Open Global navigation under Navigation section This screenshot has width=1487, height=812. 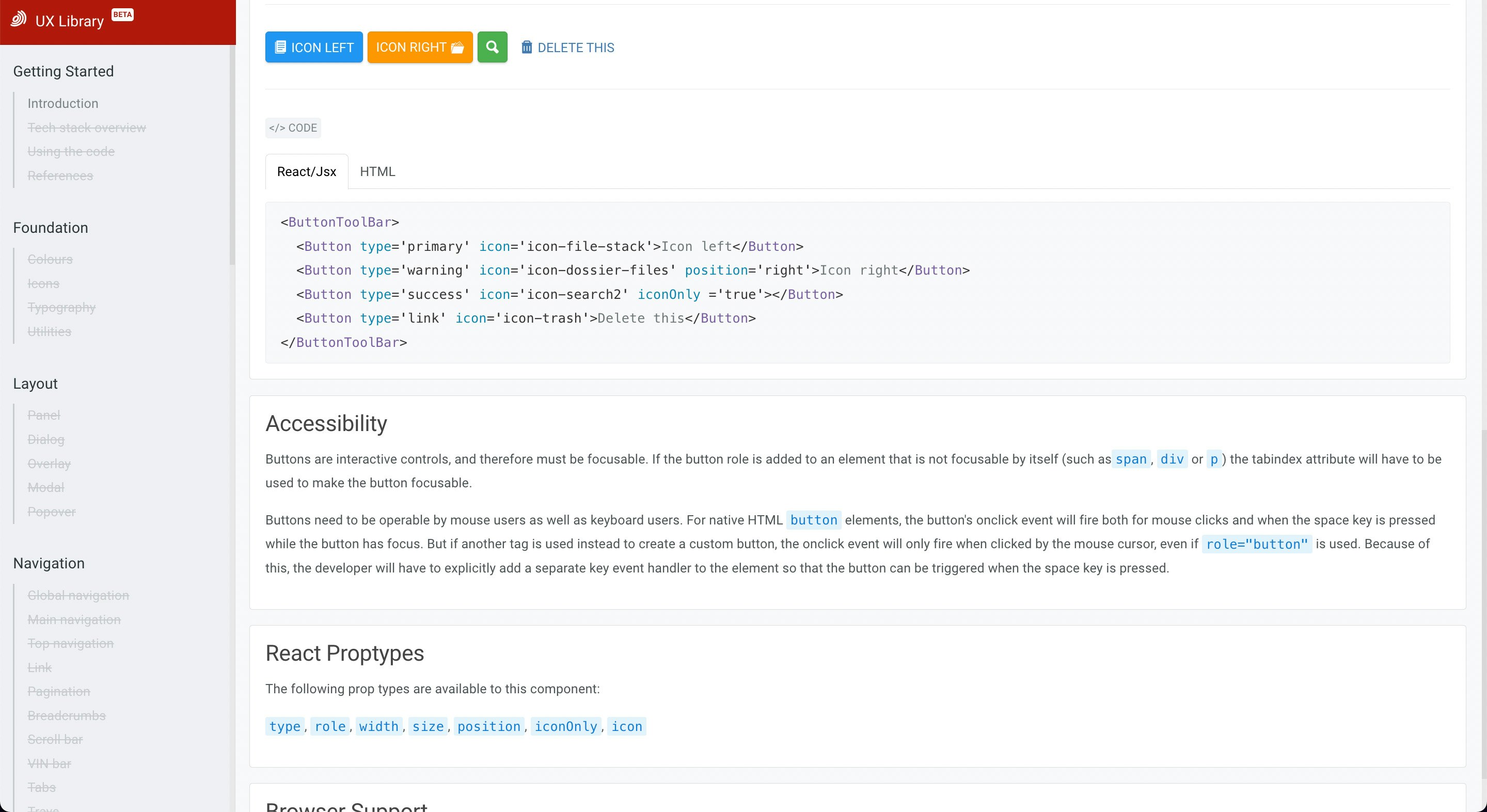pyautogui.click(x=78, y=595)
